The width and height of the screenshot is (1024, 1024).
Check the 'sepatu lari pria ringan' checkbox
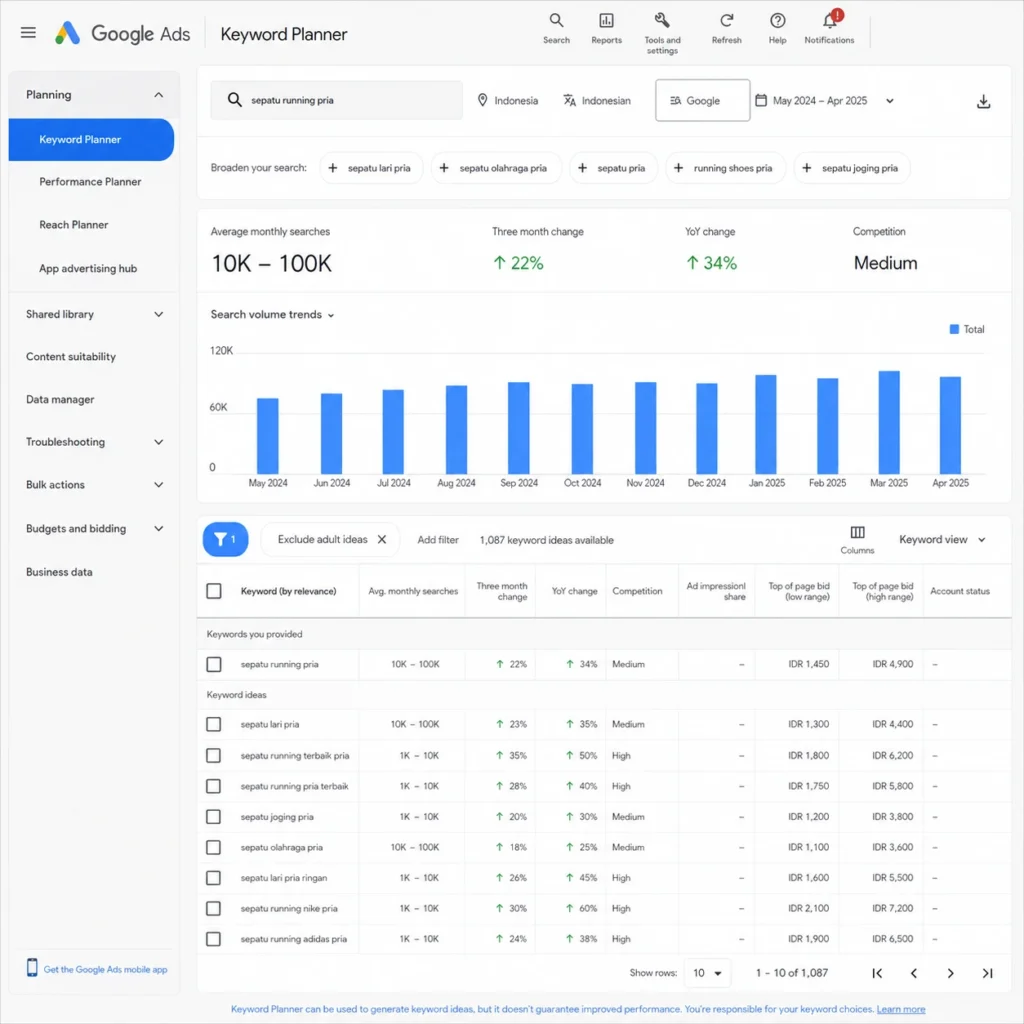pos(214,878)
